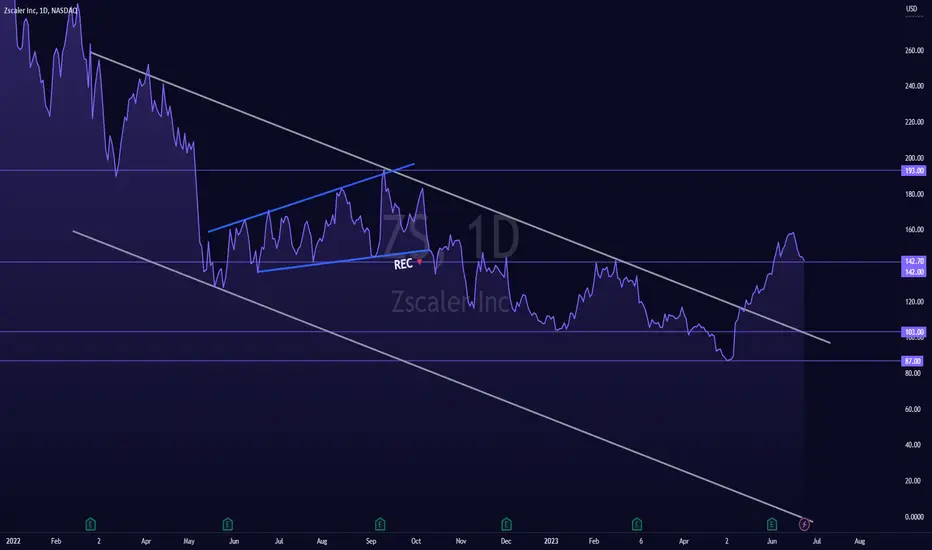Viewport: 932px width, 550px height.
Task: Click the 160.00 price axis label
Action: coord(914,230)
